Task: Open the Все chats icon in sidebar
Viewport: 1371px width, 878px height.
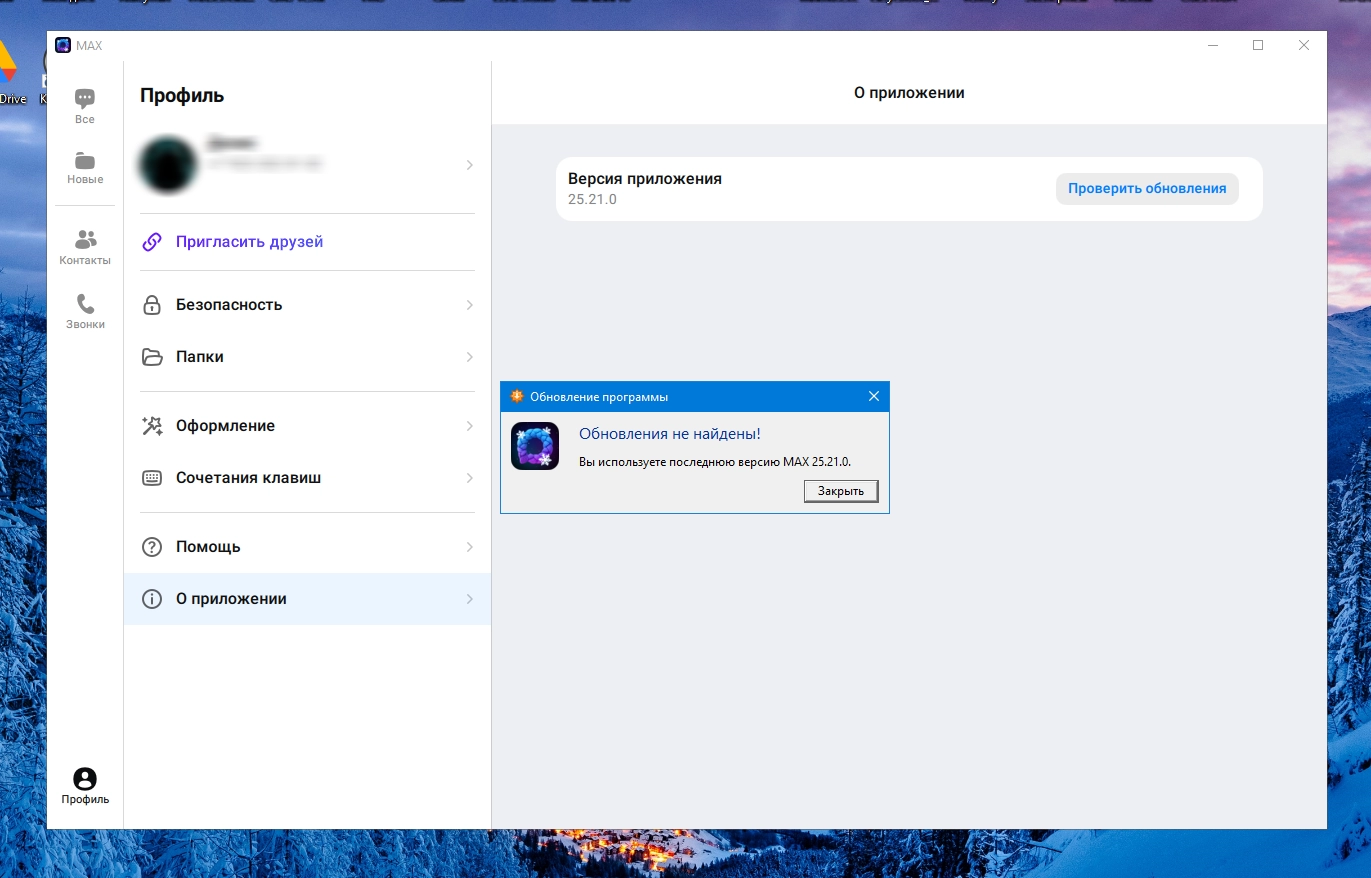Action: [x=85, y=98]
